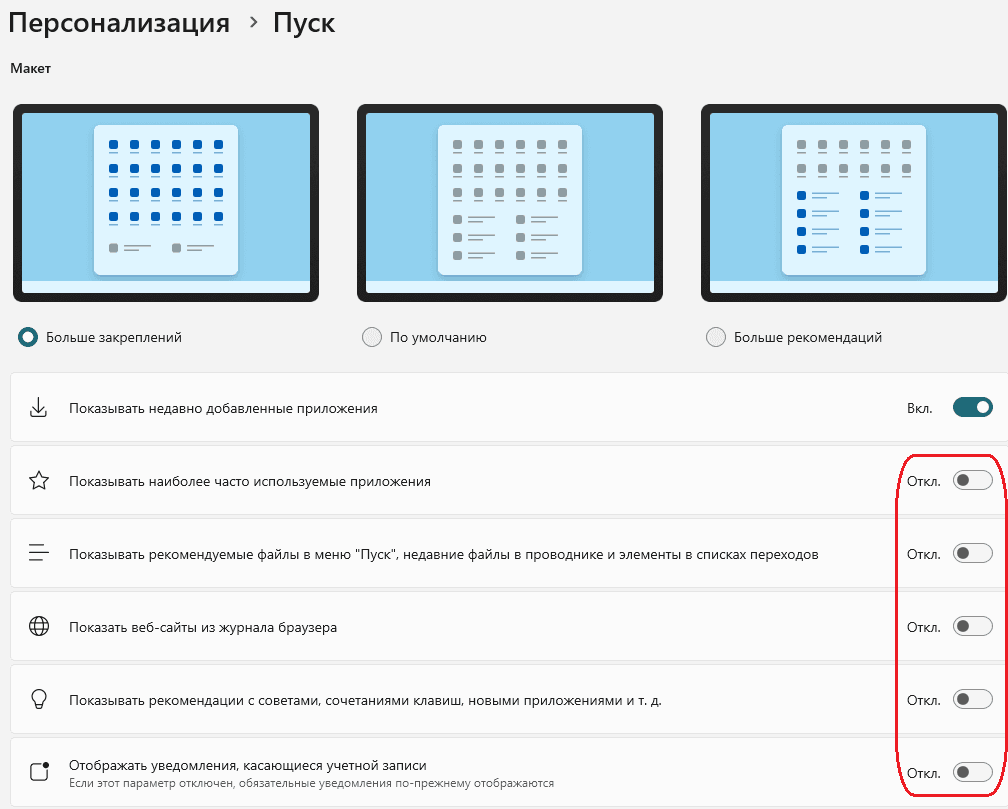1008x809 pixels.
Task: Click "Показывать наиболее часто используемые приложения" text
Action: tap(250, 482)
